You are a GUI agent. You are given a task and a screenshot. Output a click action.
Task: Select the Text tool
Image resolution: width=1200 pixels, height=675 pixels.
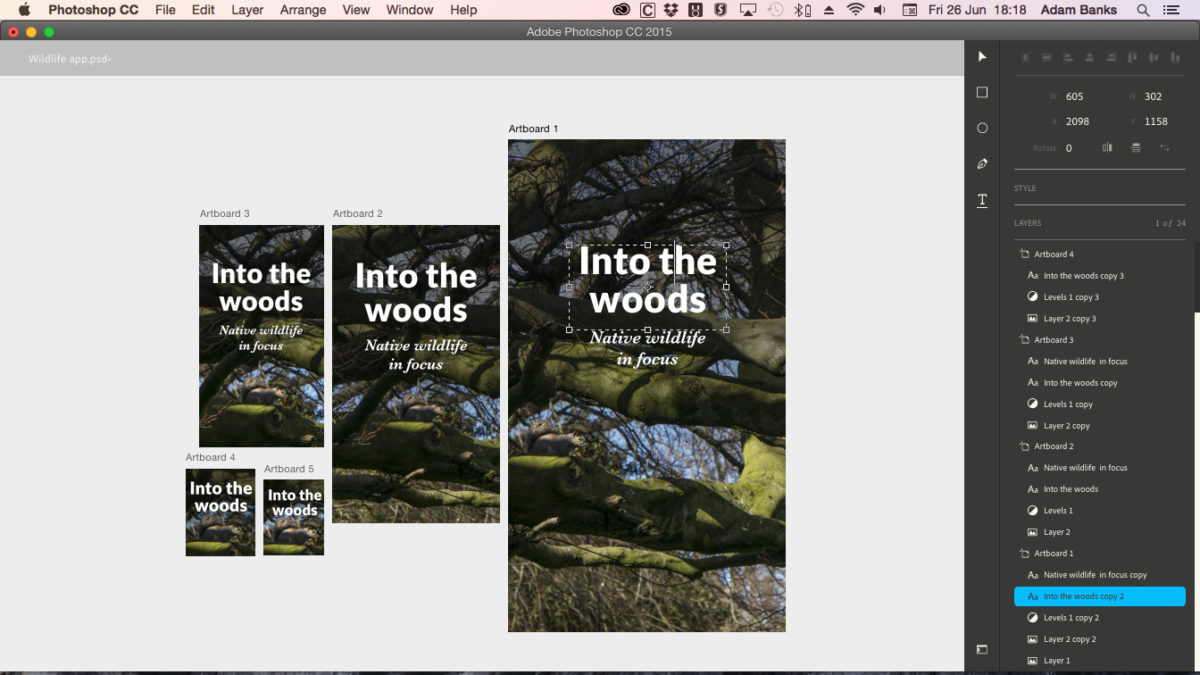[981, 200]
